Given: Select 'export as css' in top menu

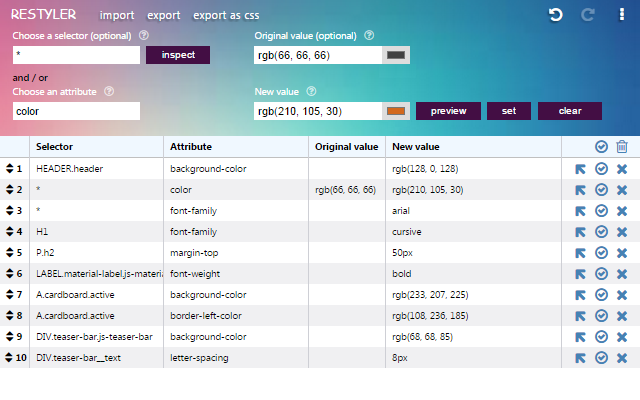Looking at the screenshot, I should click(x=227, y=16).
